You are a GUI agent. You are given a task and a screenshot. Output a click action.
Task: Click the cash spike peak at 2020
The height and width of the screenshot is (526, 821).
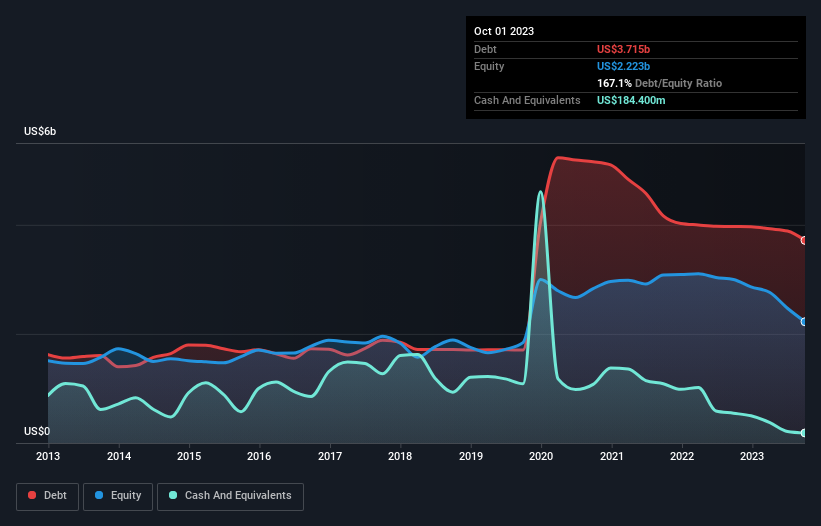coord(540,192)
